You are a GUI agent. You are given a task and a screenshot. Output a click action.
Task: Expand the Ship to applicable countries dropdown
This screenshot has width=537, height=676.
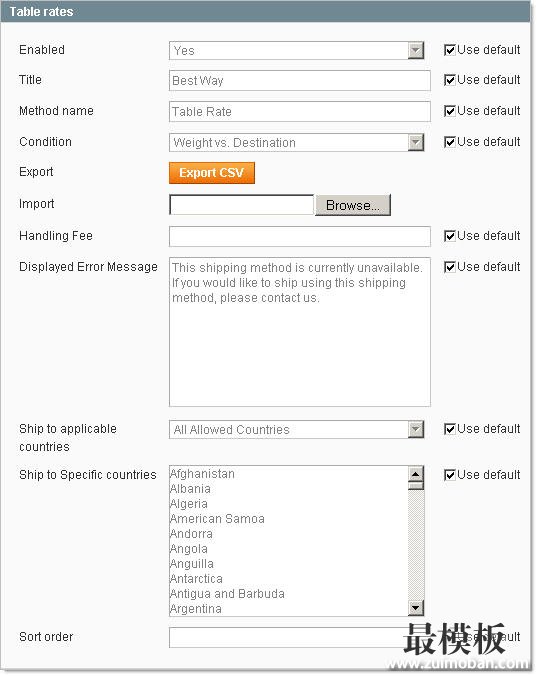coord(297,429)
